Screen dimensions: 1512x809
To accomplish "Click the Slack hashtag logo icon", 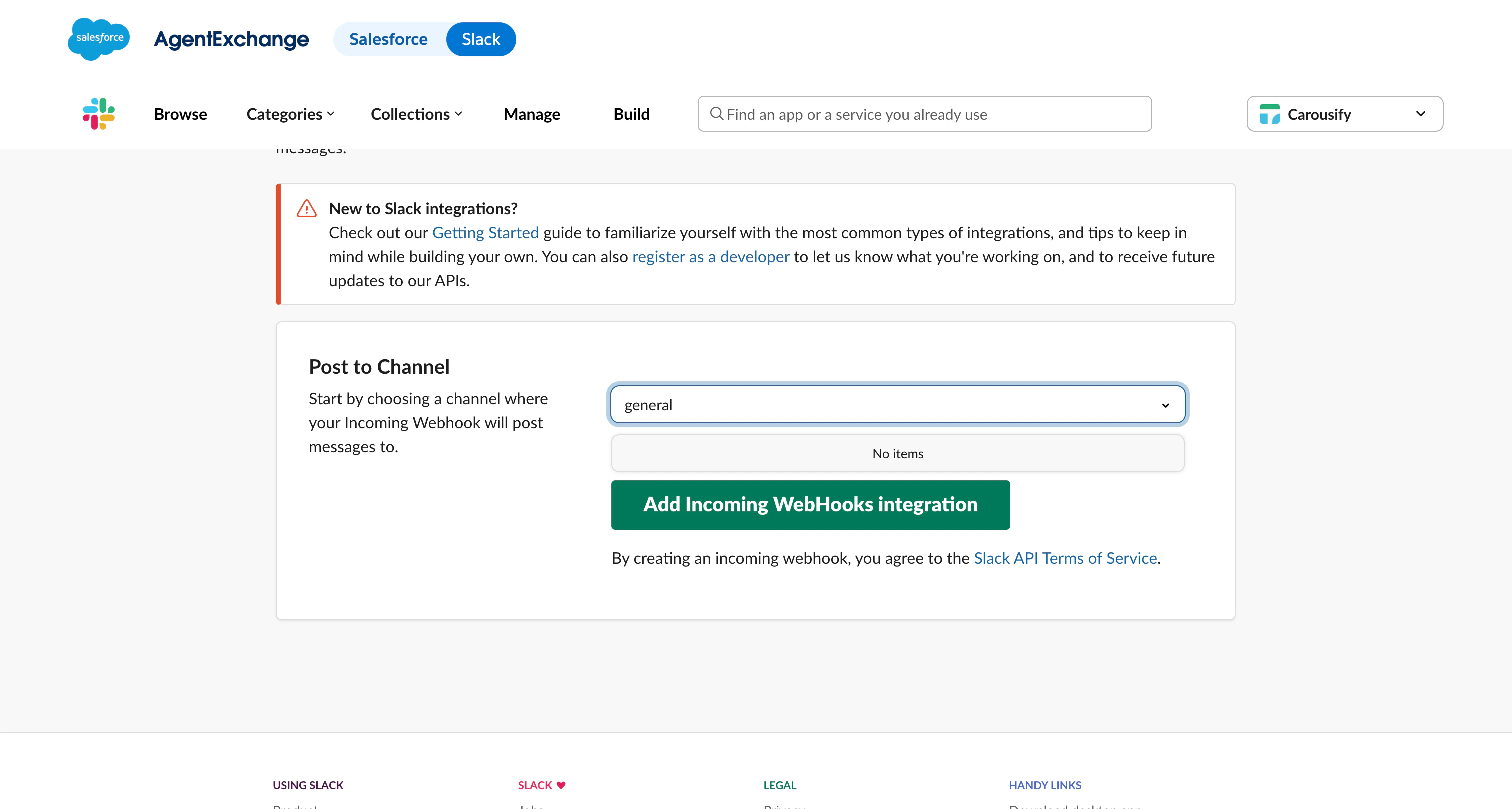I will 99,114.
